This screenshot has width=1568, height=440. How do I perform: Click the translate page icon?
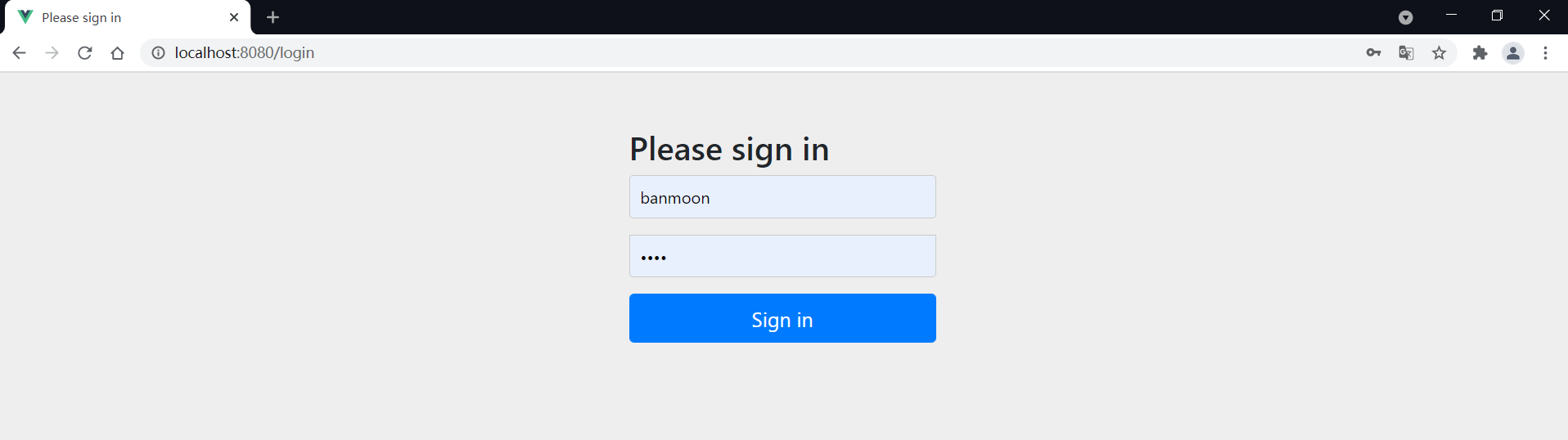tap(1406, 53)
